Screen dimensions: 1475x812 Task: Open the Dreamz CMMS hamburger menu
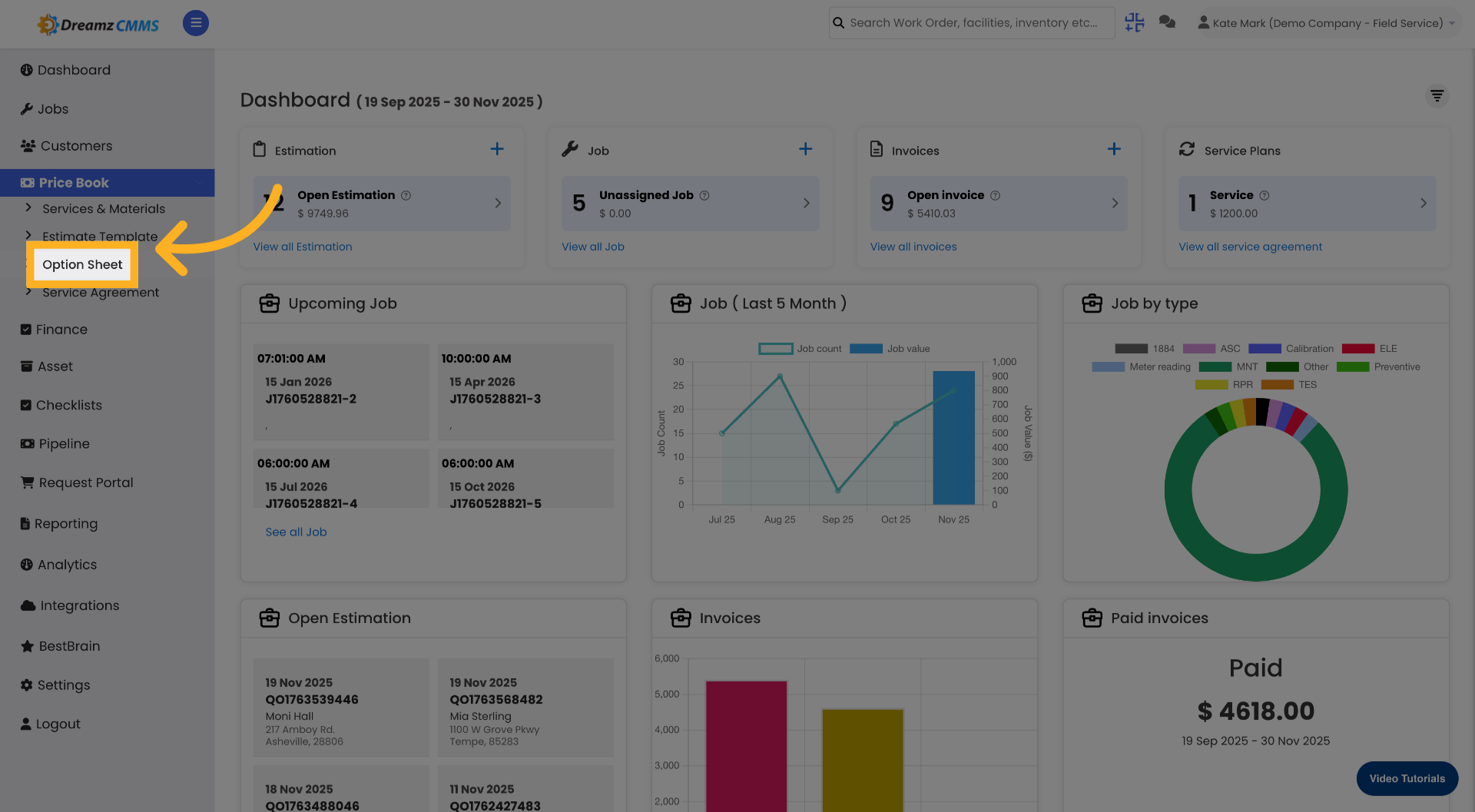pyautogui.click(x=195, y=23)
